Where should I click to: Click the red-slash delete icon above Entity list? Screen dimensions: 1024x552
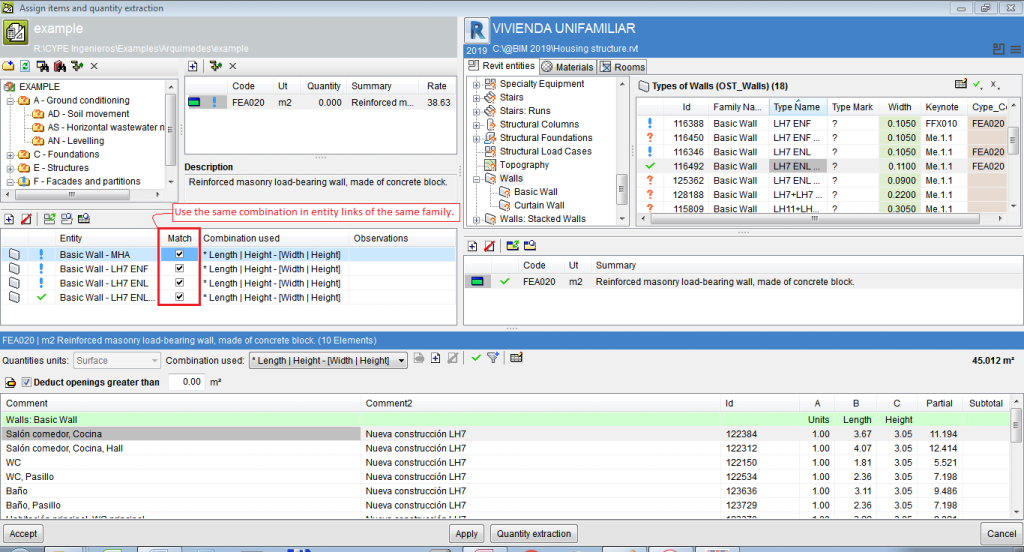click(26, 219)
